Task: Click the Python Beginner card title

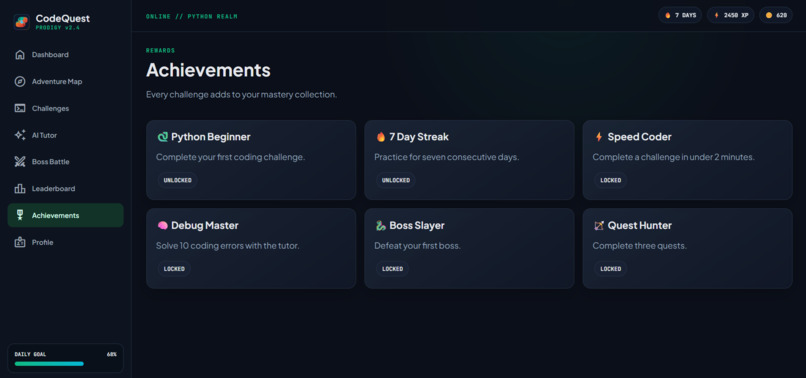Action: click(211, 137)
